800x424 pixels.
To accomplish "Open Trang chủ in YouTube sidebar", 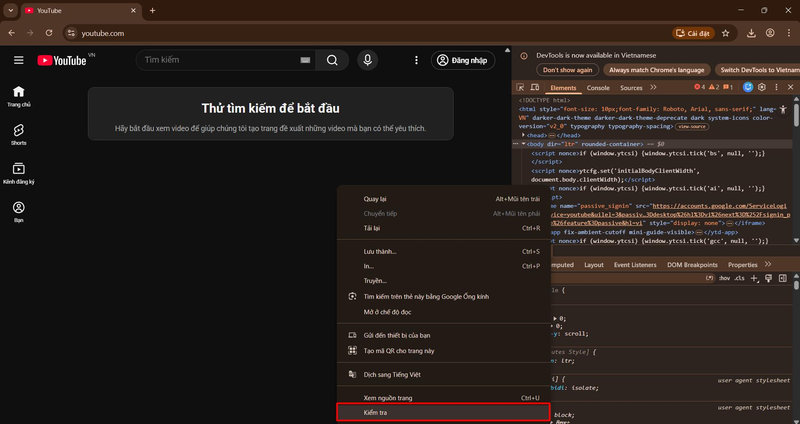I will (18, 96).
